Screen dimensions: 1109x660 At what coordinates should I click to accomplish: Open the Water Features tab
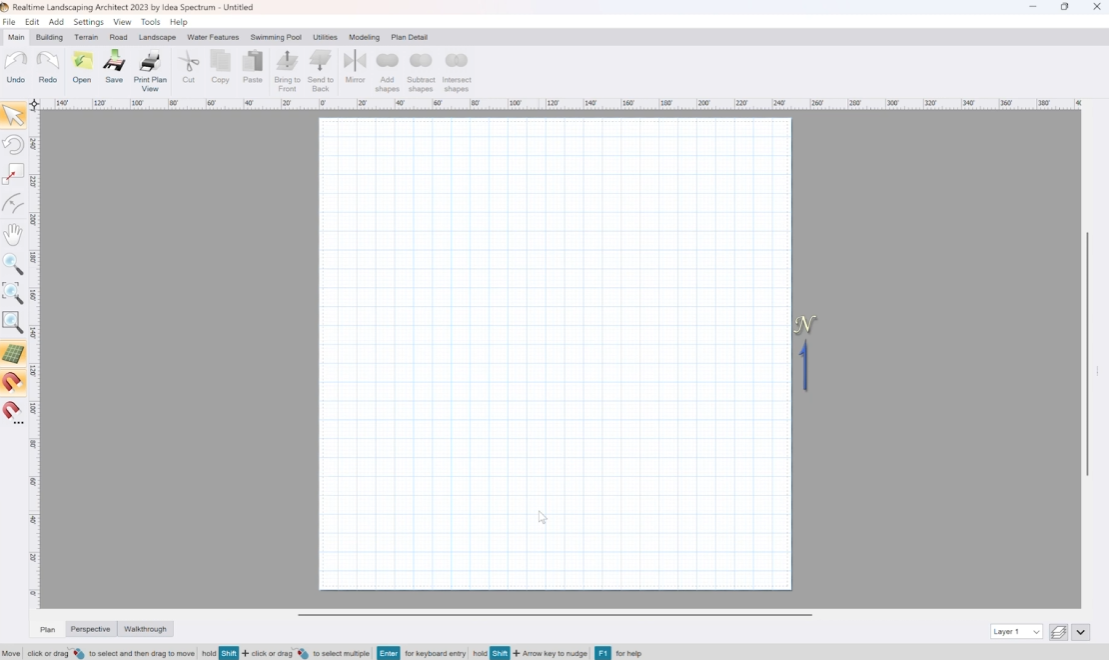[213, 37]
